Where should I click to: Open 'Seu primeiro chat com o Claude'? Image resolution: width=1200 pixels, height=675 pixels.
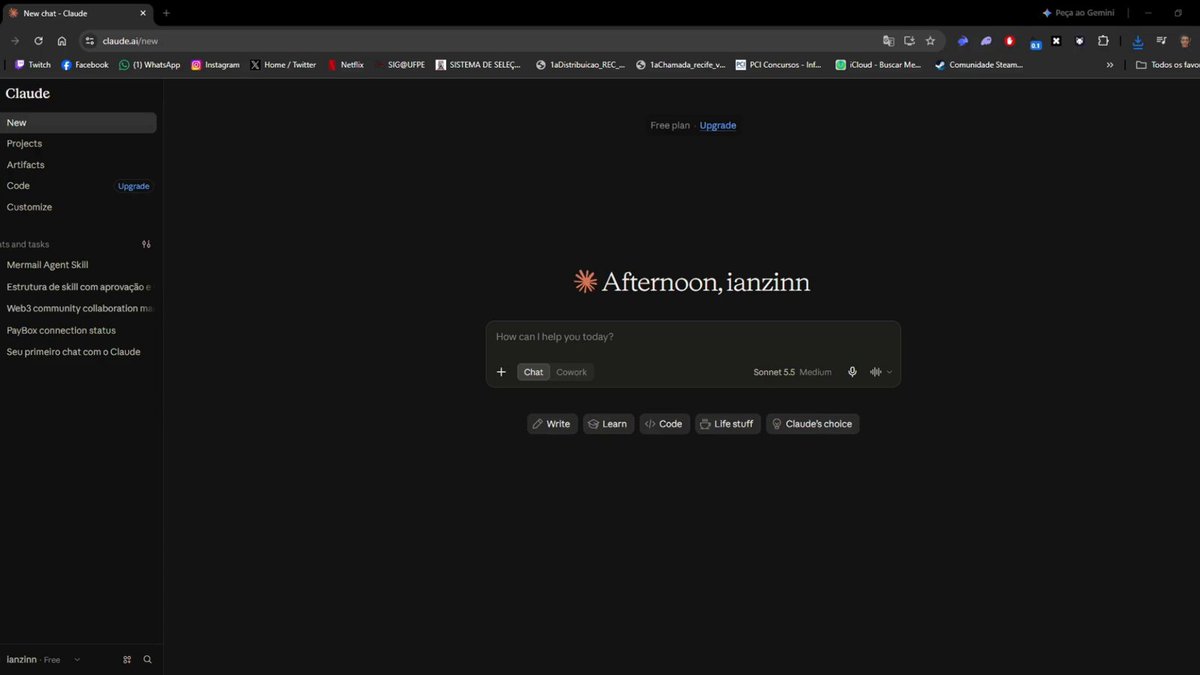click(x=79, y=352)
